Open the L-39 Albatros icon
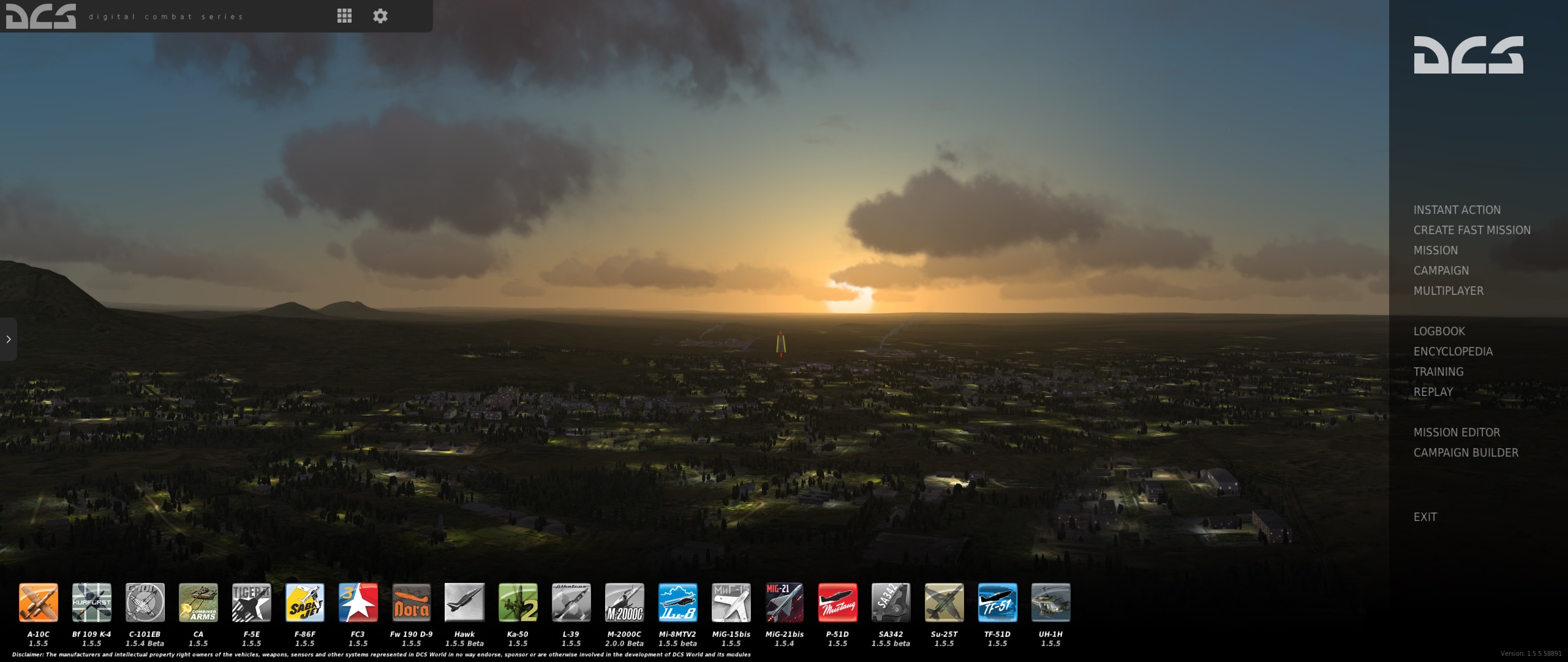 571,603
